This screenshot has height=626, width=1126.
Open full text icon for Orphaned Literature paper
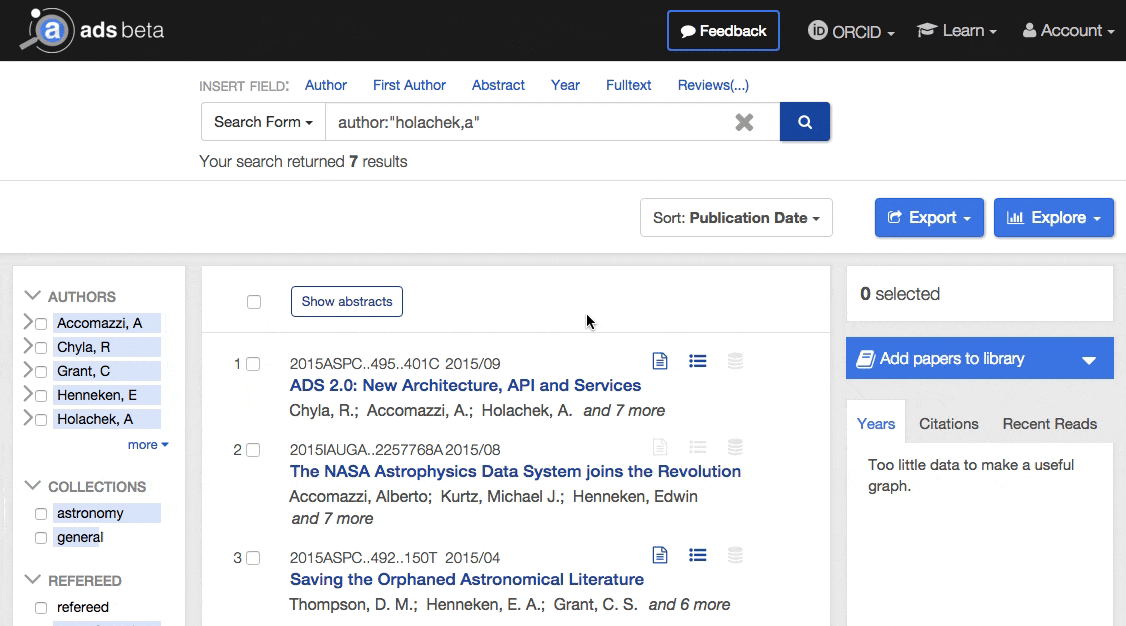coord(660,555)
